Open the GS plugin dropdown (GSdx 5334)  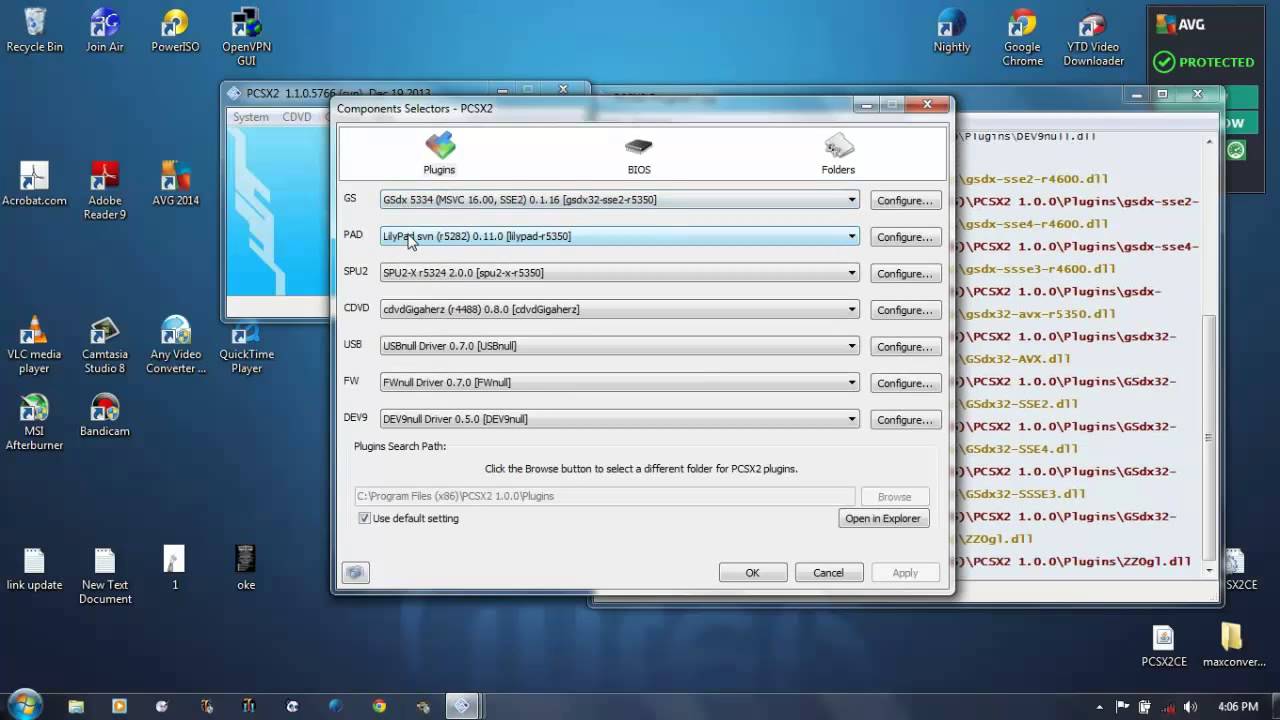[620, 200]
